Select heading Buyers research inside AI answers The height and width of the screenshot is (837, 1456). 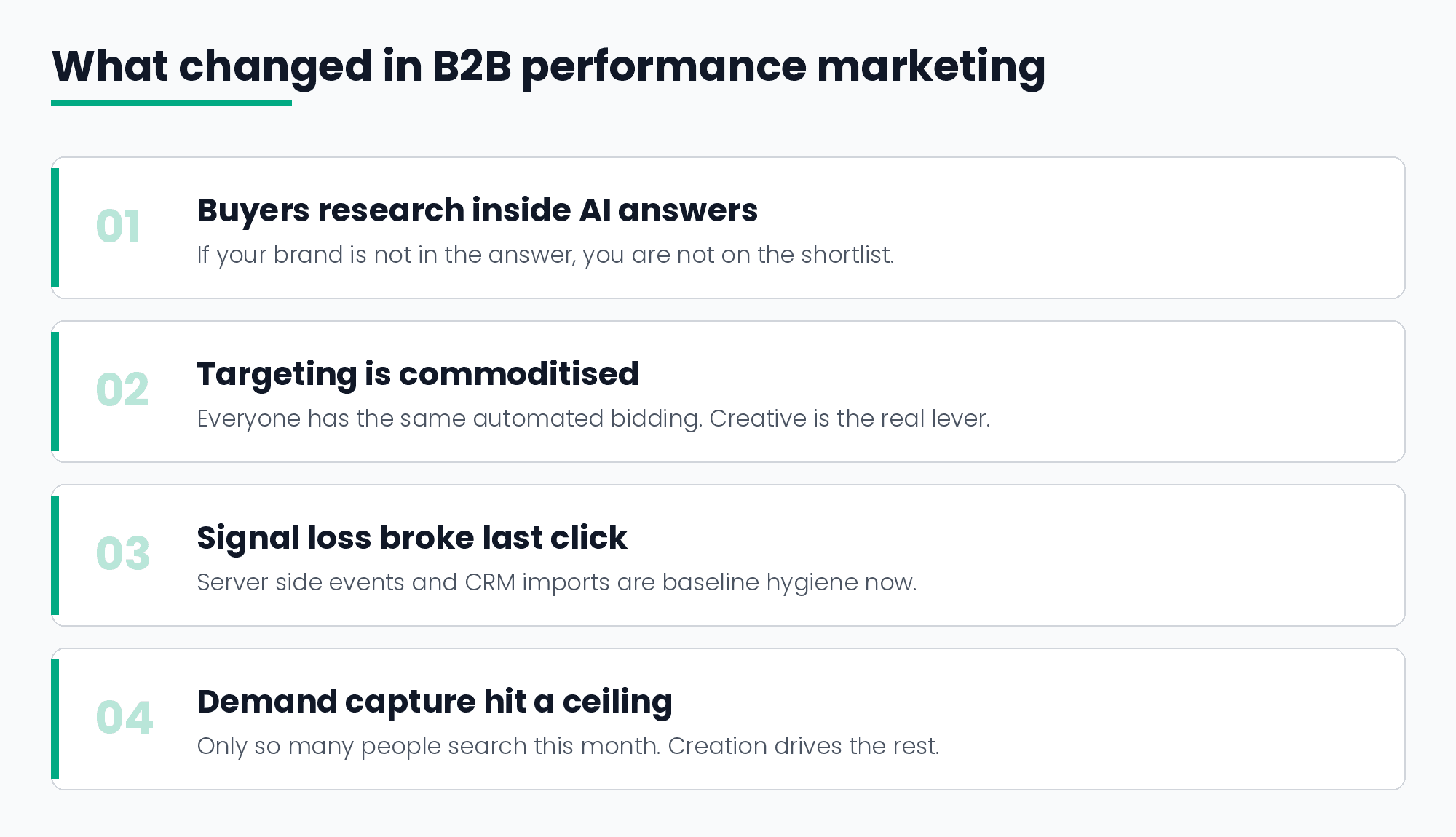pos(478,210)
